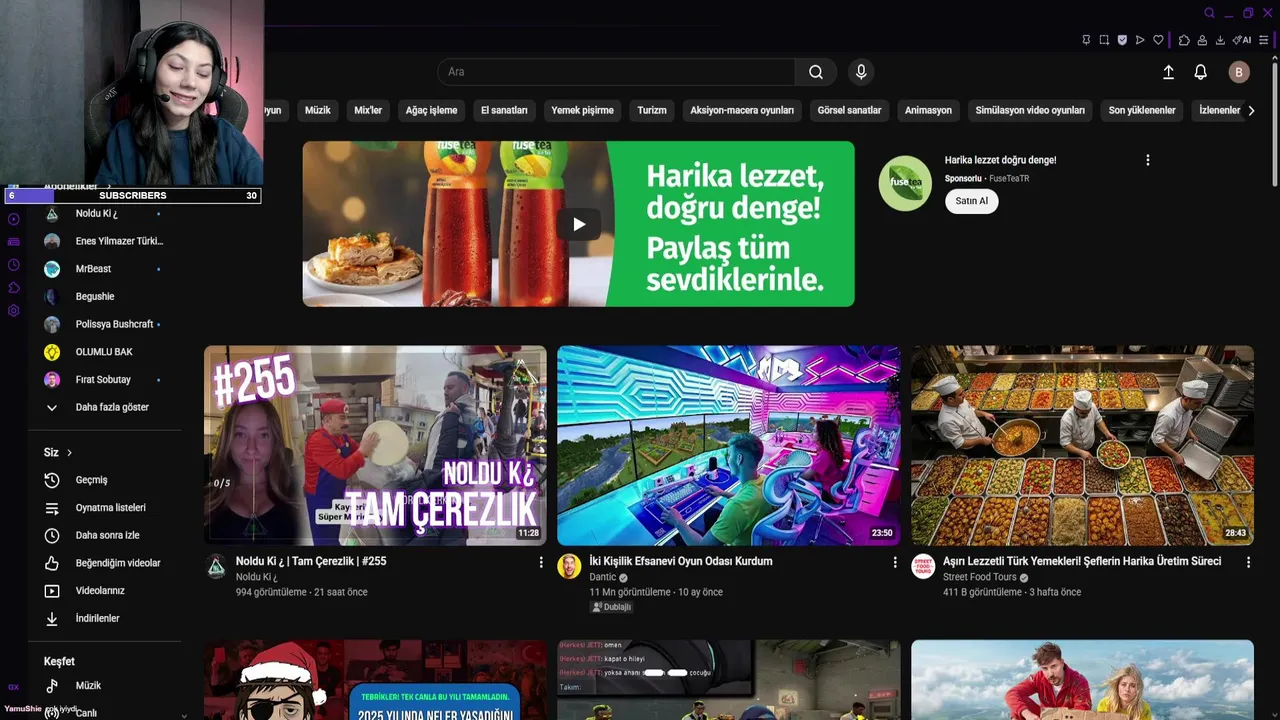This screenshot has height=720, width=1280.
Task: Open MrBeast subscription channel
Action: click(x=104, y=269)
